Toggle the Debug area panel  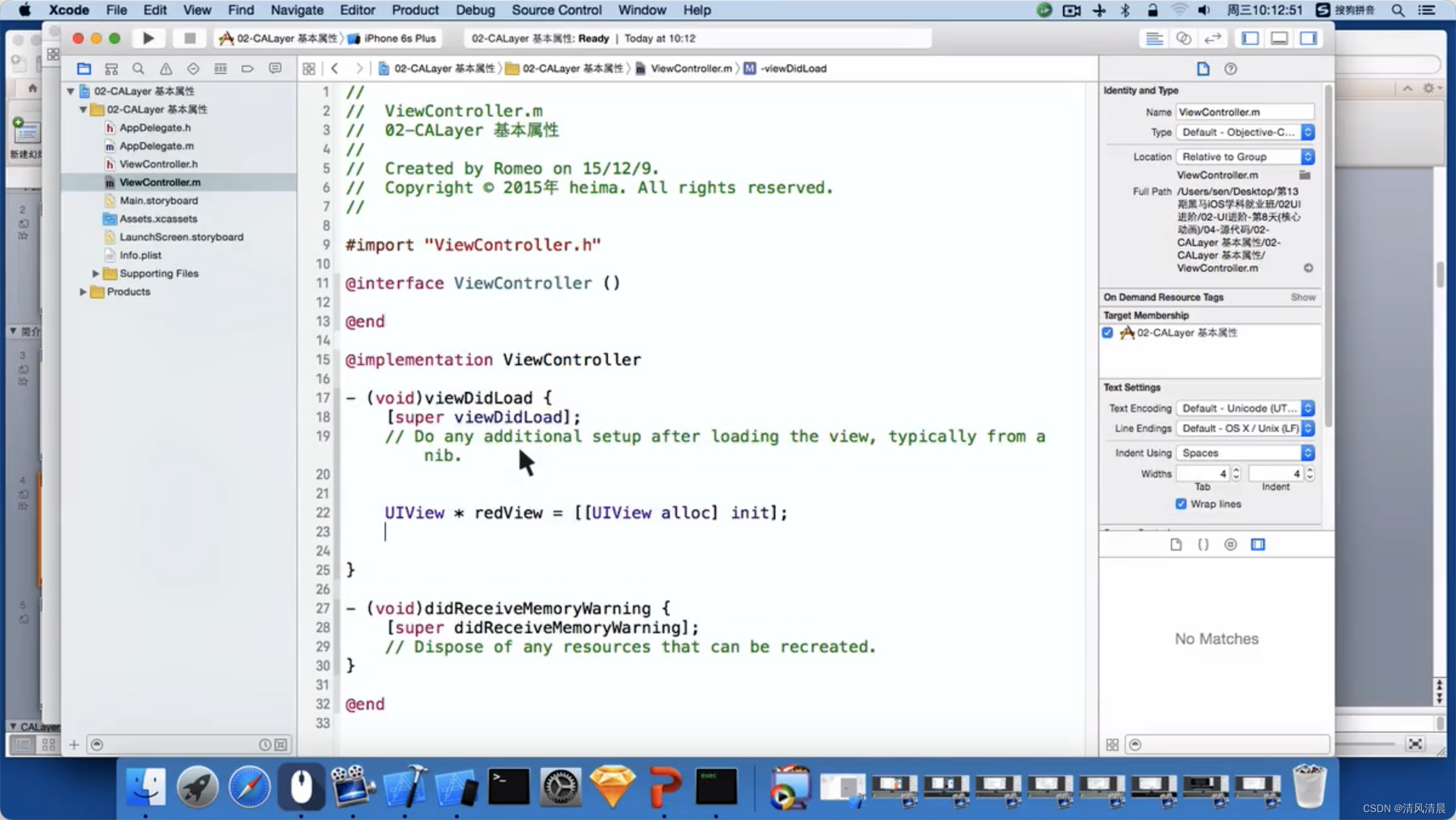point(1279,38)
